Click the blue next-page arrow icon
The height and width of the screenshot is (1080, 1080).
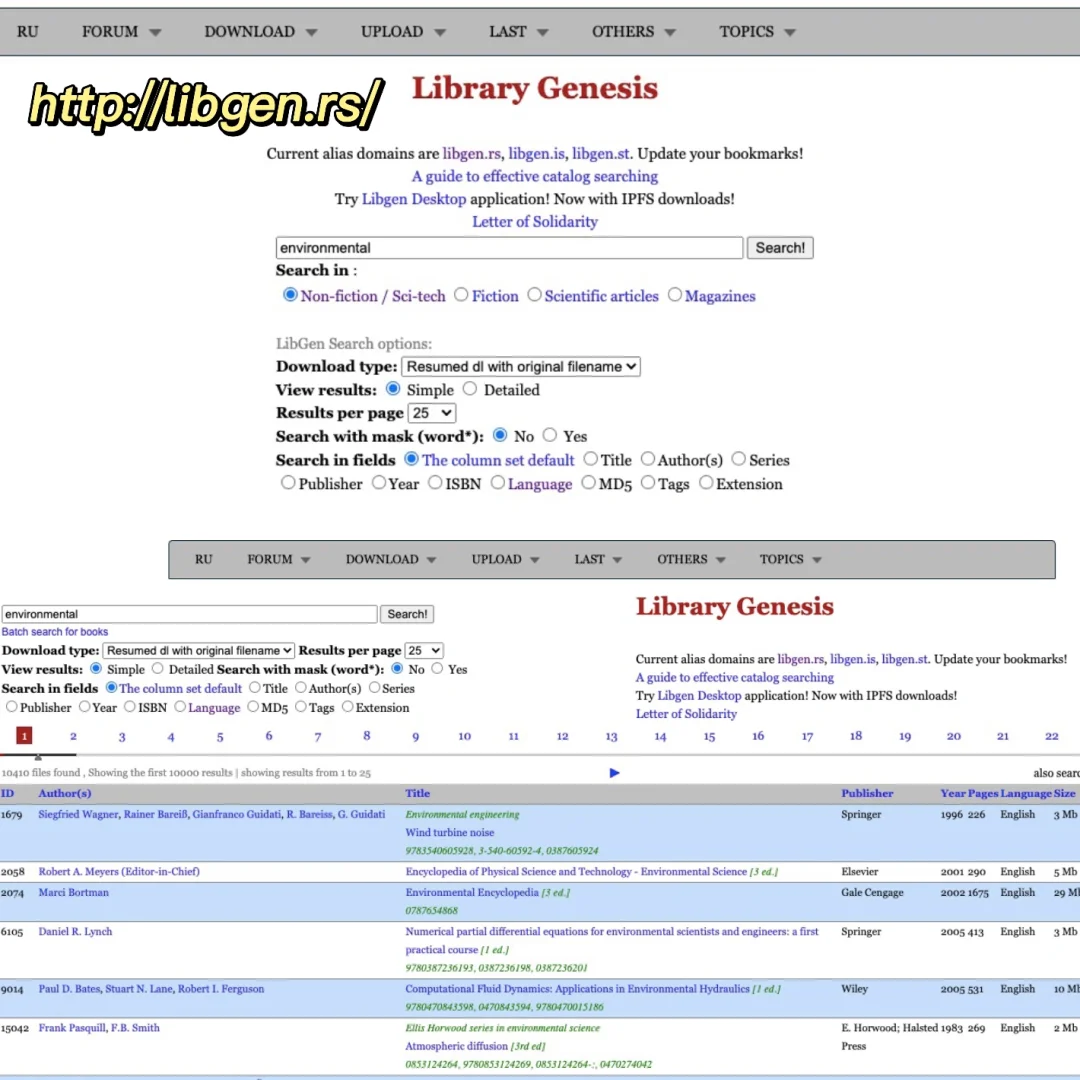click(x=614, y=773)
